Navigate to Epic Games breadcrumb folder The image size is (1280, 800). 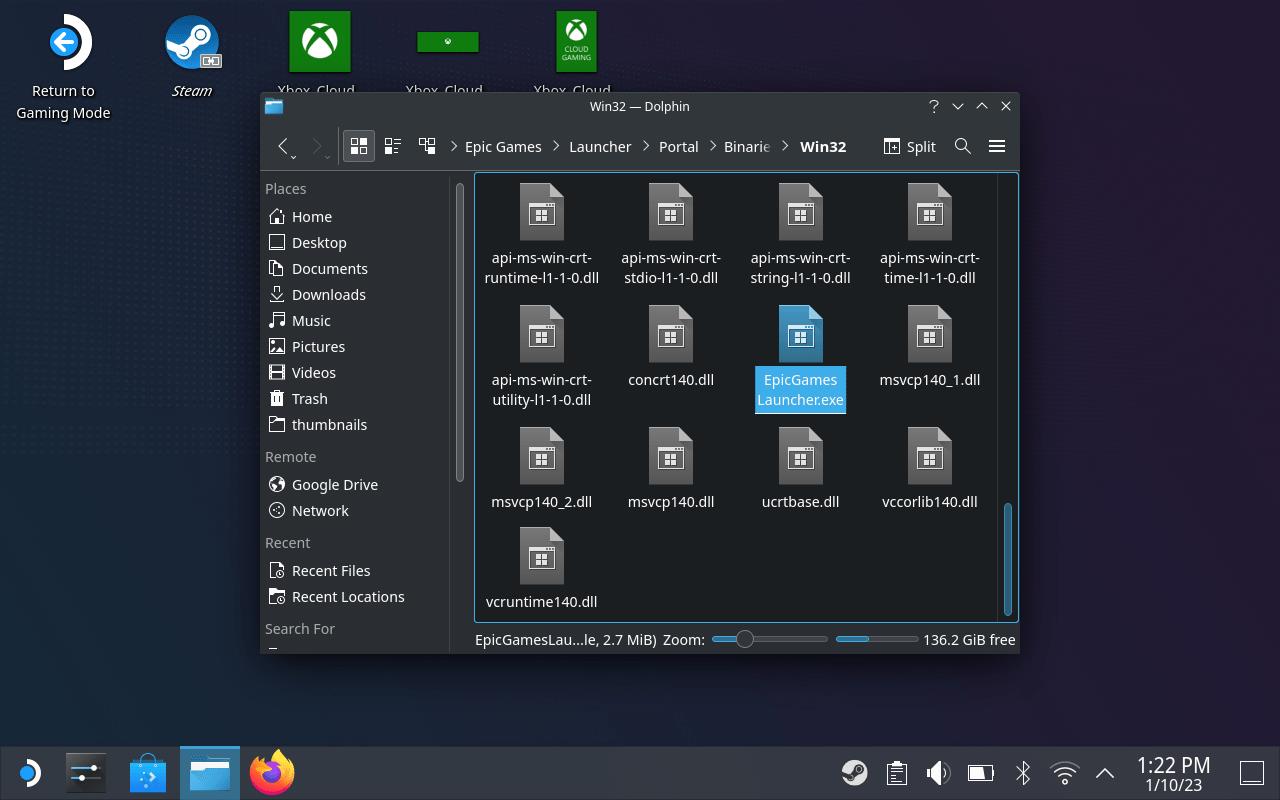coord(503,146)
